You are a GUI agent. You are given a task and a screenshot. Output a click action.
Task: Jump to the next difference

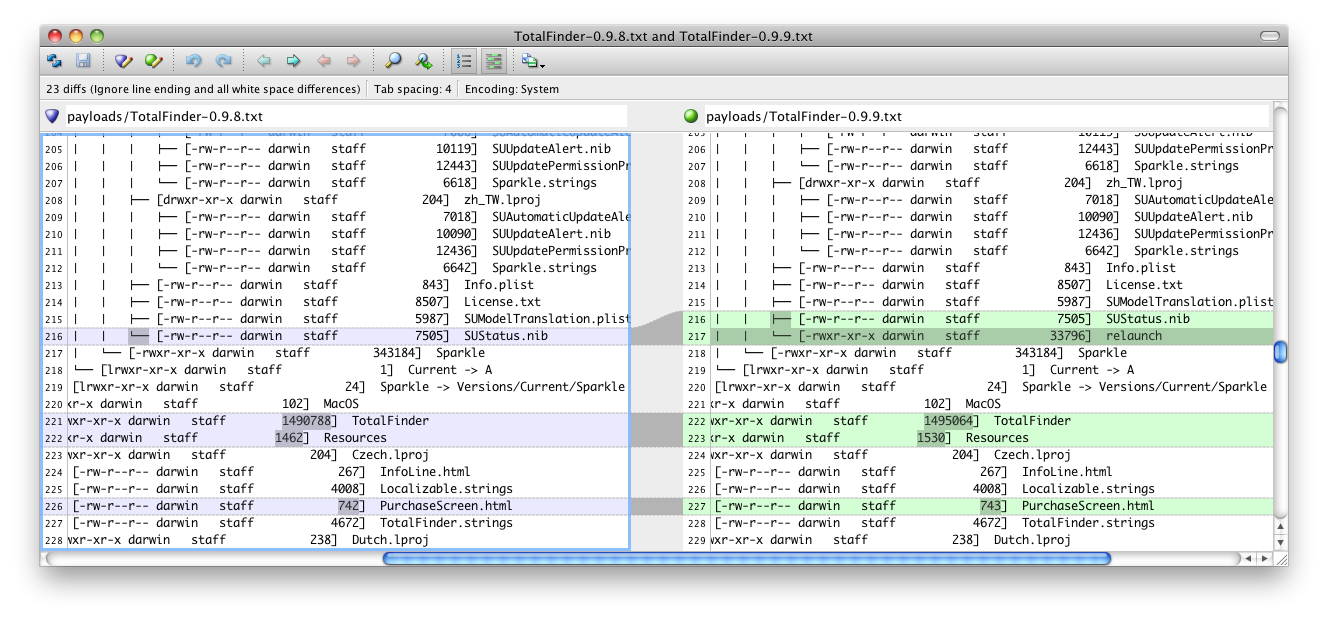(291, 60)
